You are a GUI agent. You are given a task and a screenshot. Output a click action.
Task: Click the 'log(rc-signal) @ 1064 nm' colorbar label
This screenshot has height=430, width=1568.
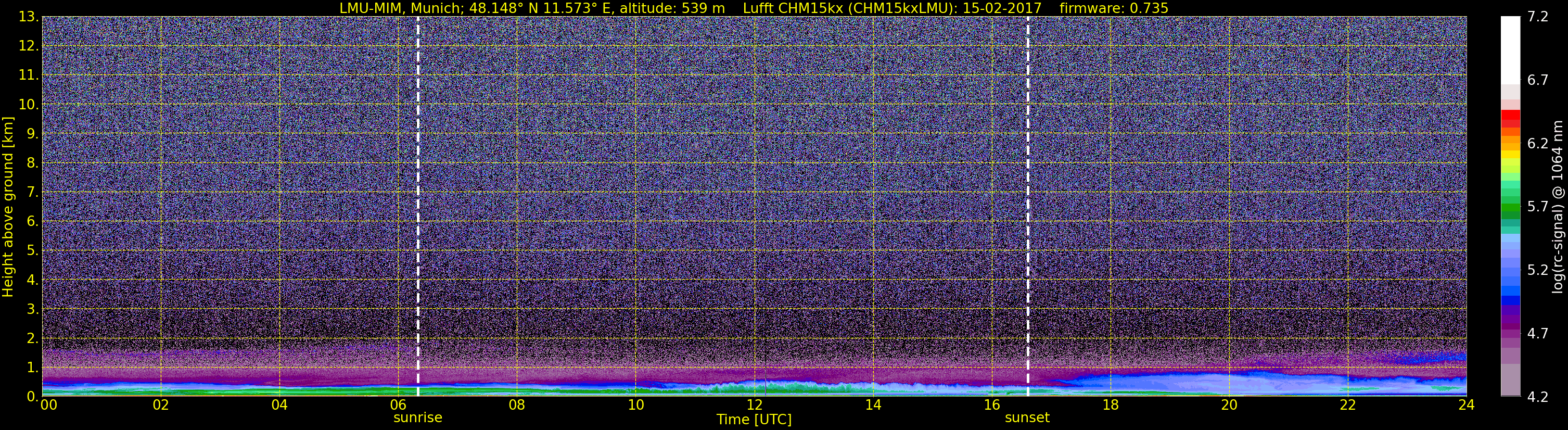(x=1557, y=207)
